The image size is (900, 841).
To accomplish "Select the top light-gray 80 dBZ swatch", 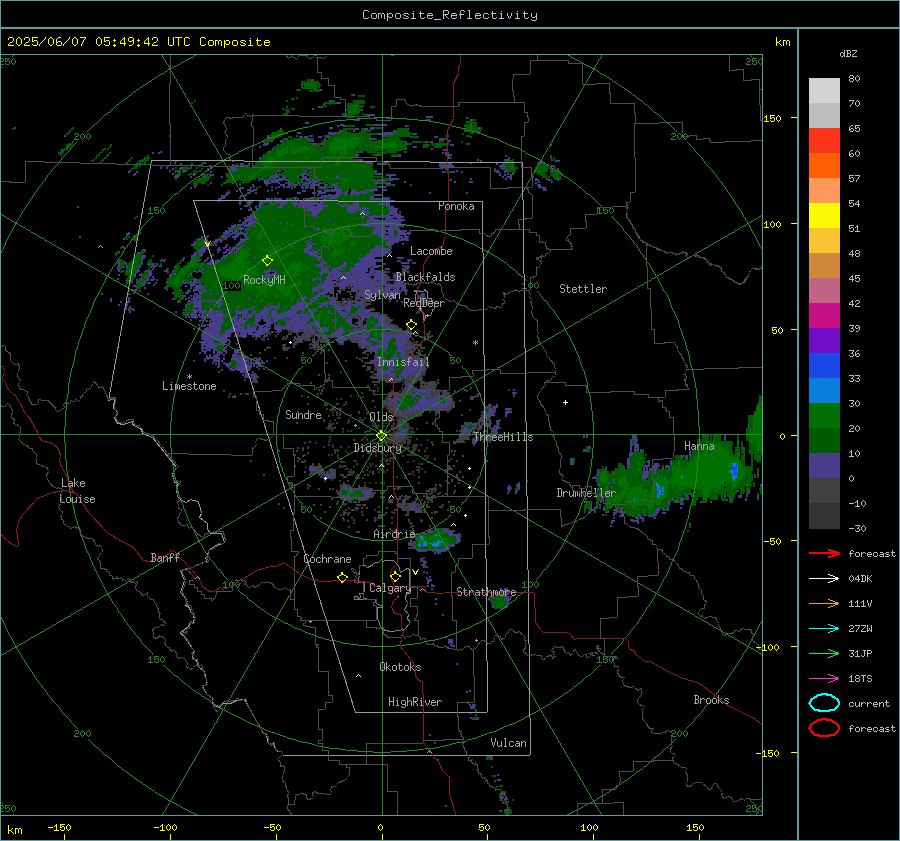I will coord(824,90).
